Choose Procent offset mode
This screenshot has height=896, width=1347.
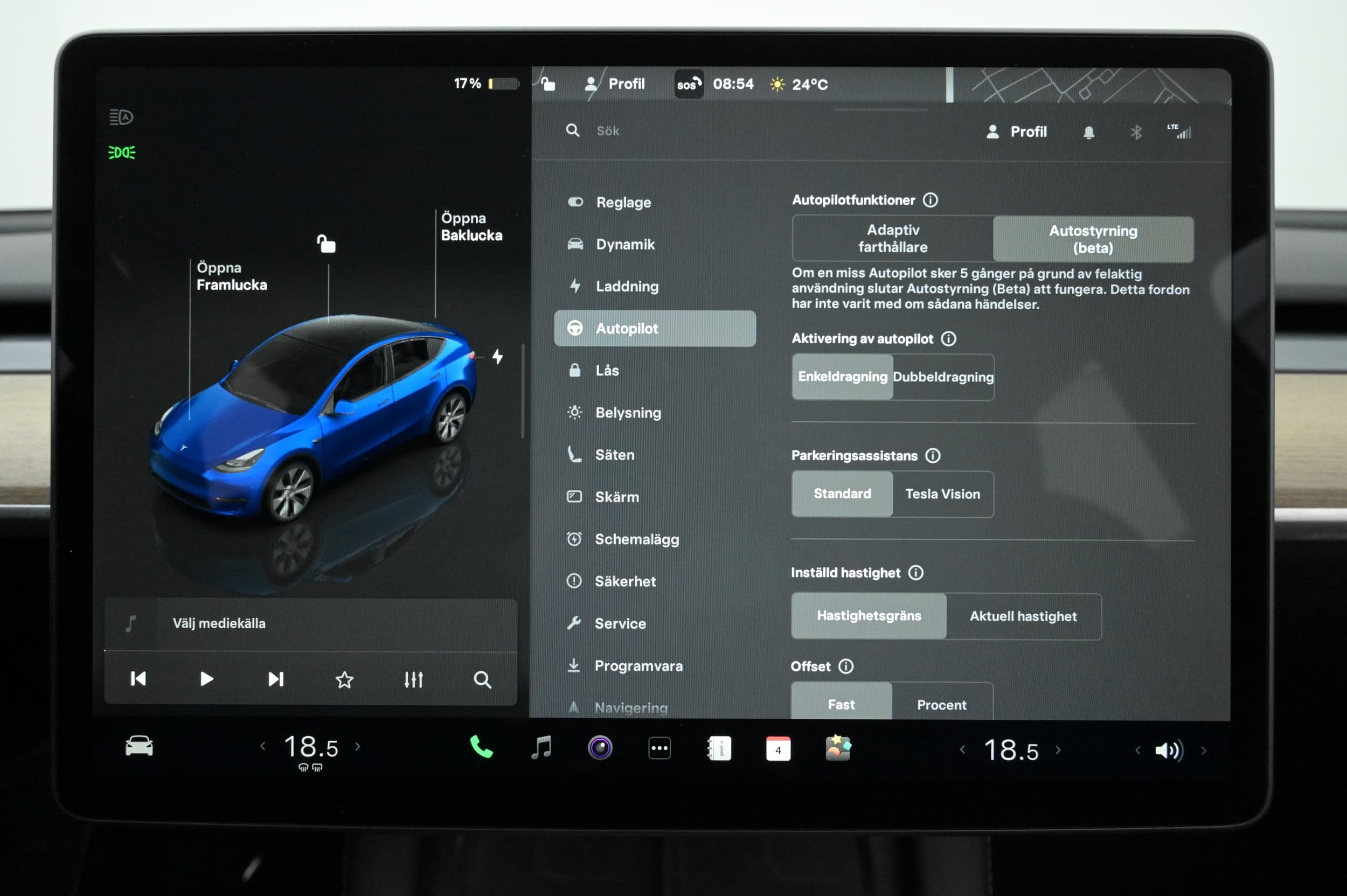(942, 702)
